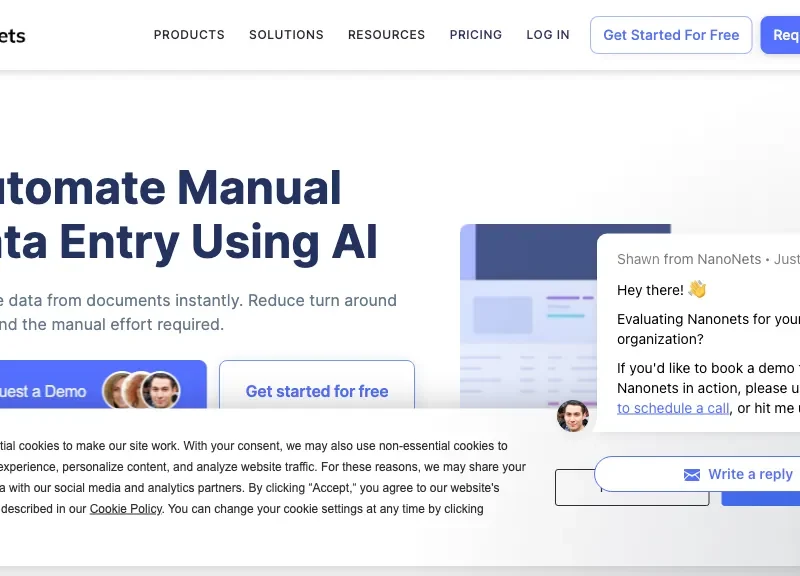The image size is (800, 576).
Task: Open the SOLUTIONS navigation menu
Action: (x=286, y=35)
